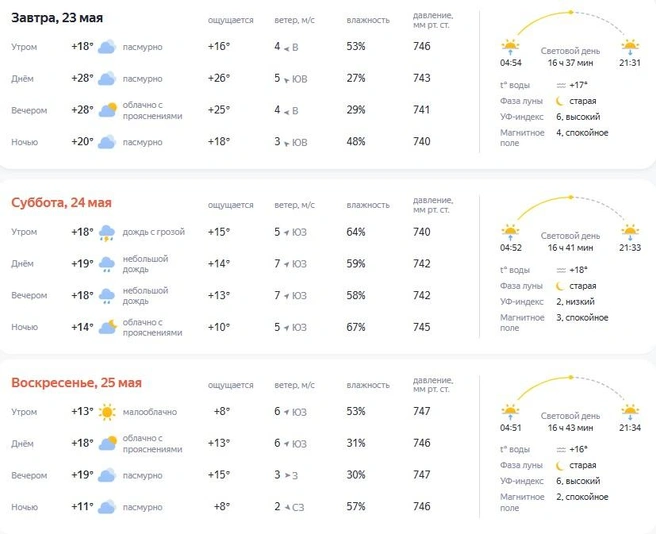The width and height of the screenshot is (656, 534).
Task: Click the 746 pressure value for Friday morning
Action: coord(422,46)
